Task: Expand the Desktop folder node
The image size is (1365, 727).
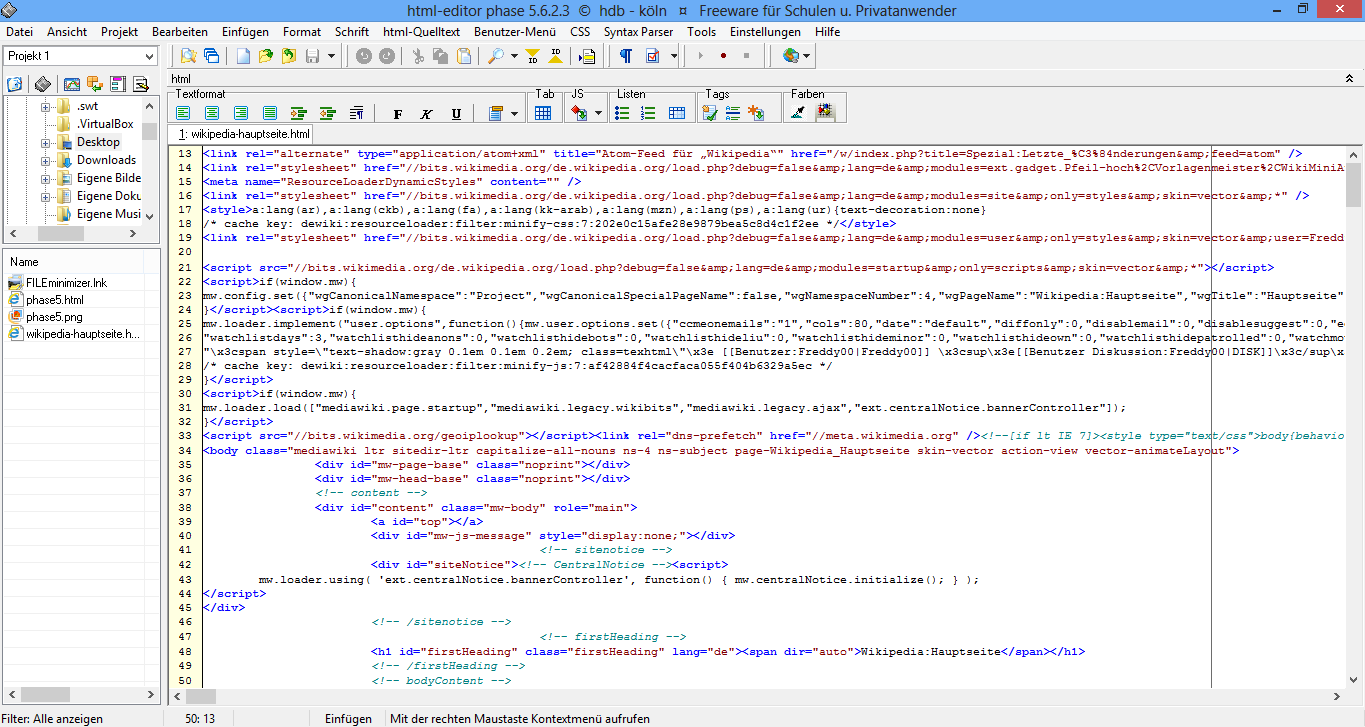Action: coord(46,142)
